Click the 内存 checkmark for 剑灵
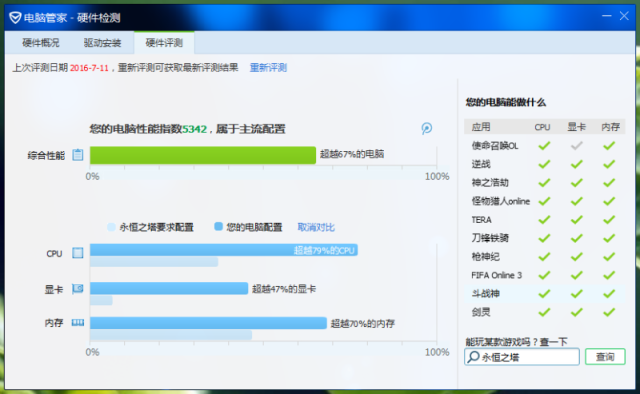640x394 pixels. (609, 312)
